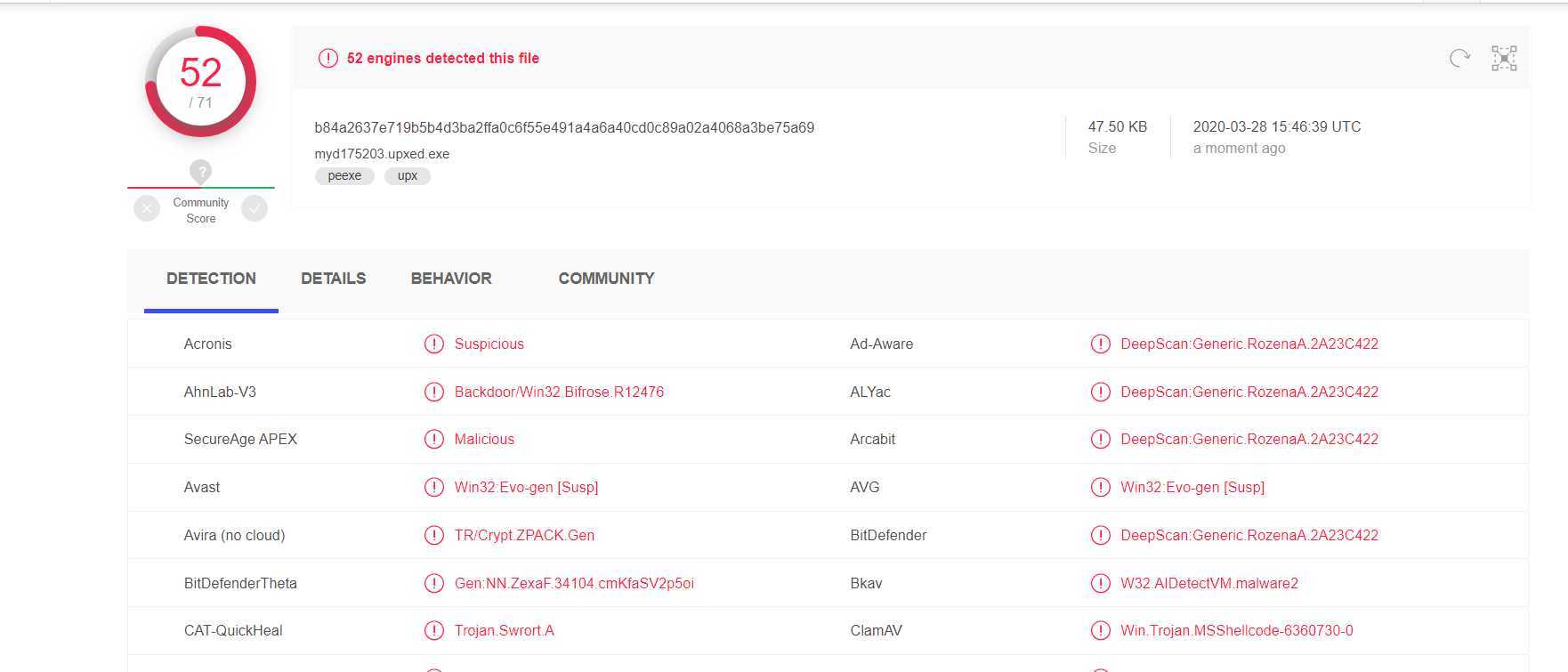Image resolution: width=1568 pixels, height=672 pixels.
Task: Click Gen:NN.ZexaF.34104.cmKfaSV2p5oi result
Action: coord(574,583)
